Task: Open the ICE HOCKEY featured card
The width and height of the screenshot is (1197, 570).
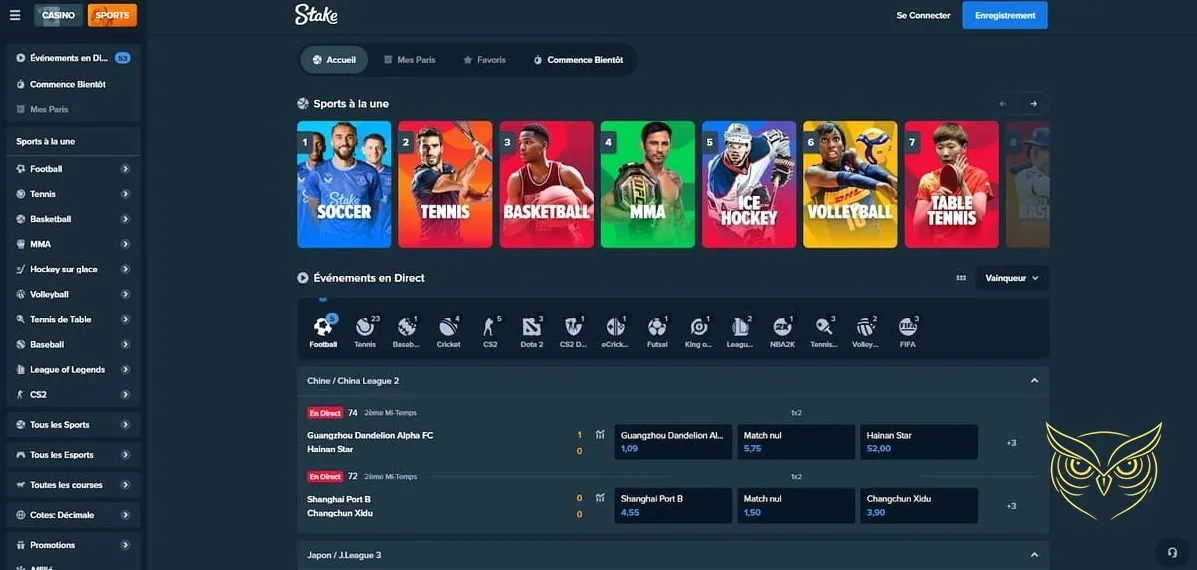Action: pyautogui.click(x=749, y=185)
